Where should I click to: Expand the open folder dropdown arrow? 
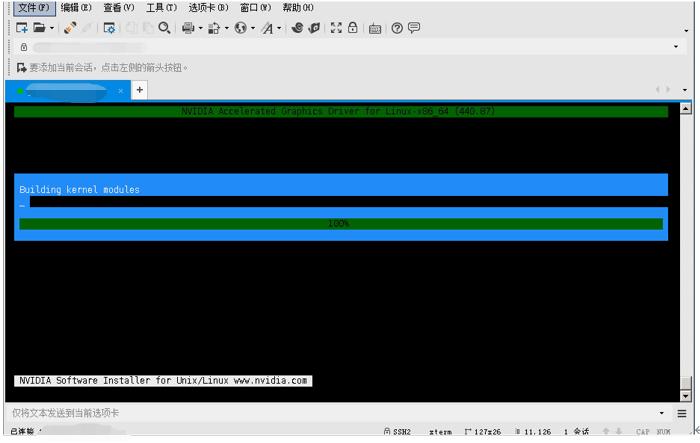tap(52, 28)
